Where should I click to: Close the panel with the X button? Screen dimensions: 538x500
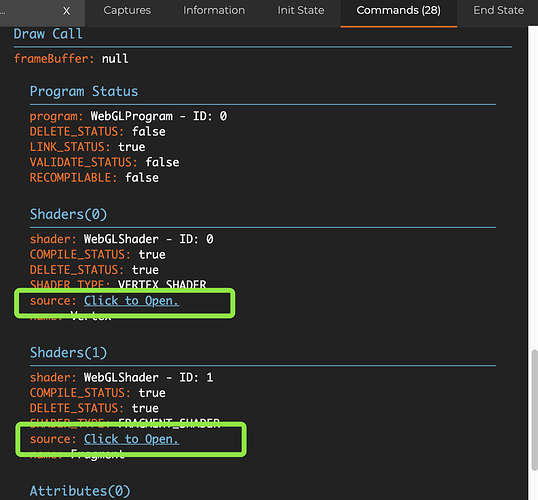[66, 11]
